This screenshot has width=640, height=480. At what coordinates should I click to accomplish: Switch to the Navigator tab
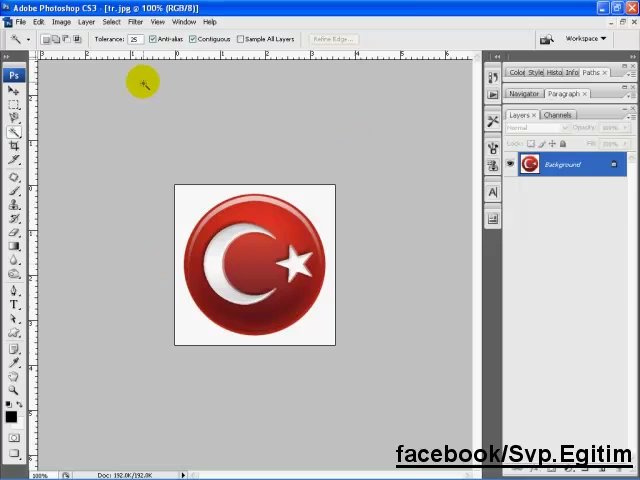(524, 94)
